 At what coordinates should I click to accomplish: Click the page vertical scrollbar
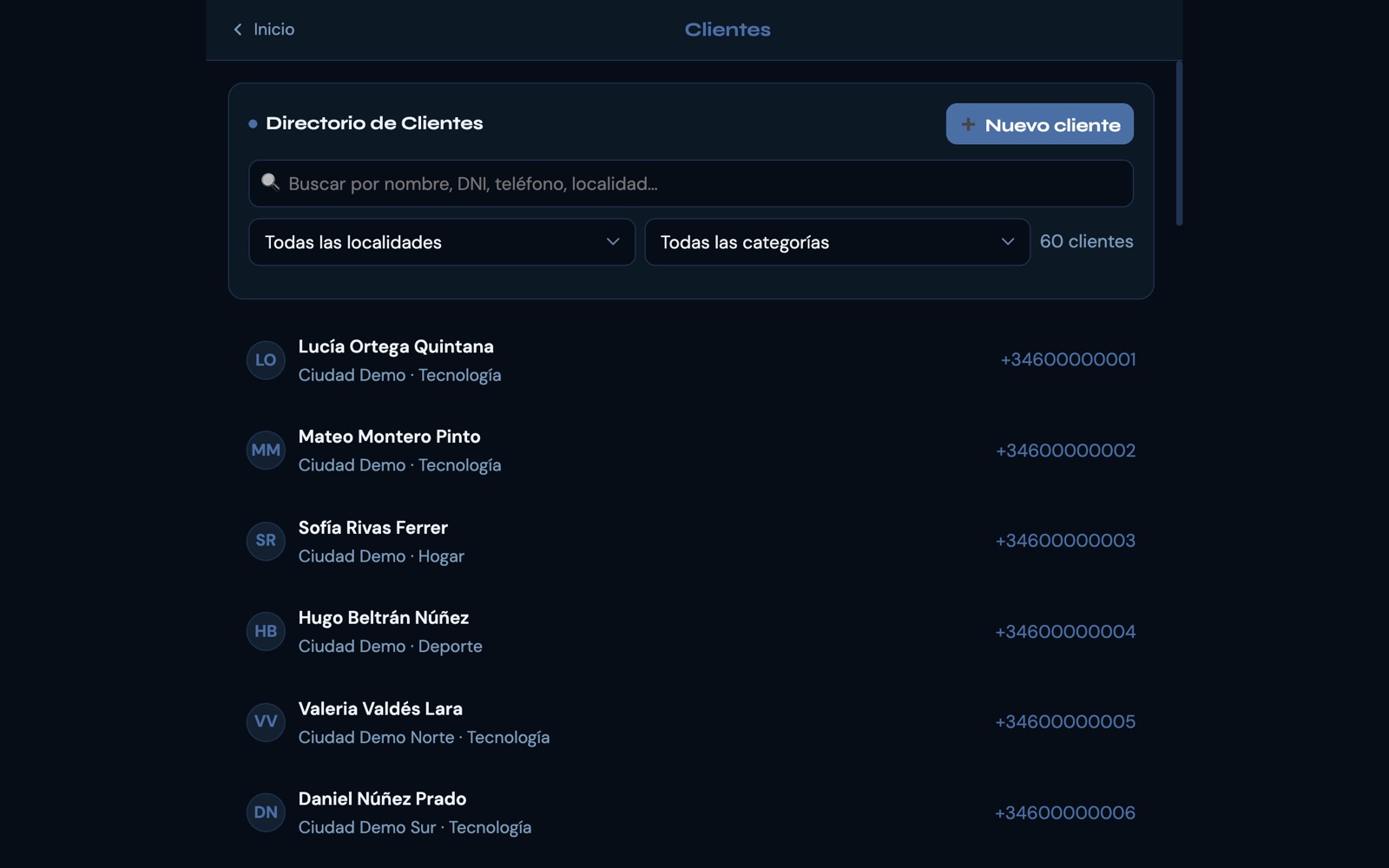1179,143
